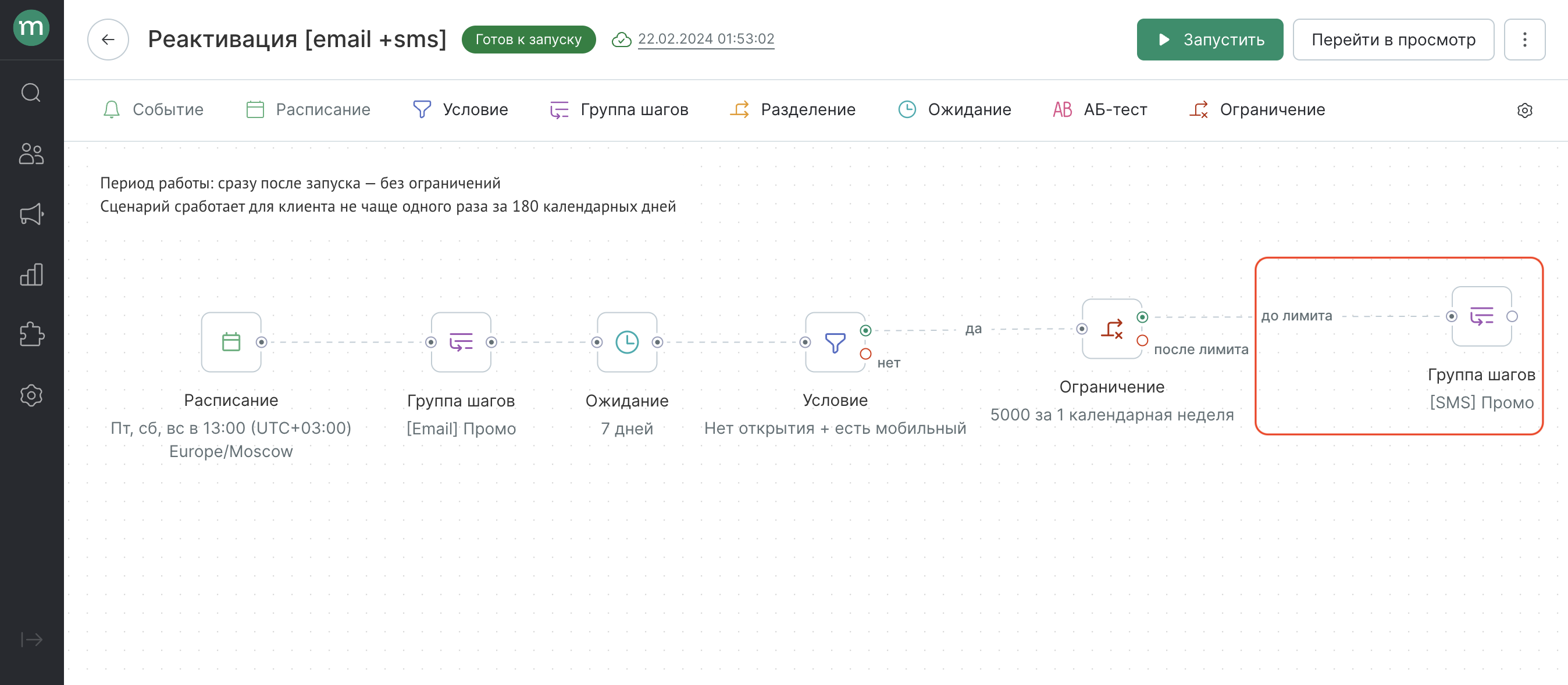Image resolution: width=1568 pixels, height=685 pixels.
Task: Click the schedule calendar node on canvas
Action: [231, 342]
